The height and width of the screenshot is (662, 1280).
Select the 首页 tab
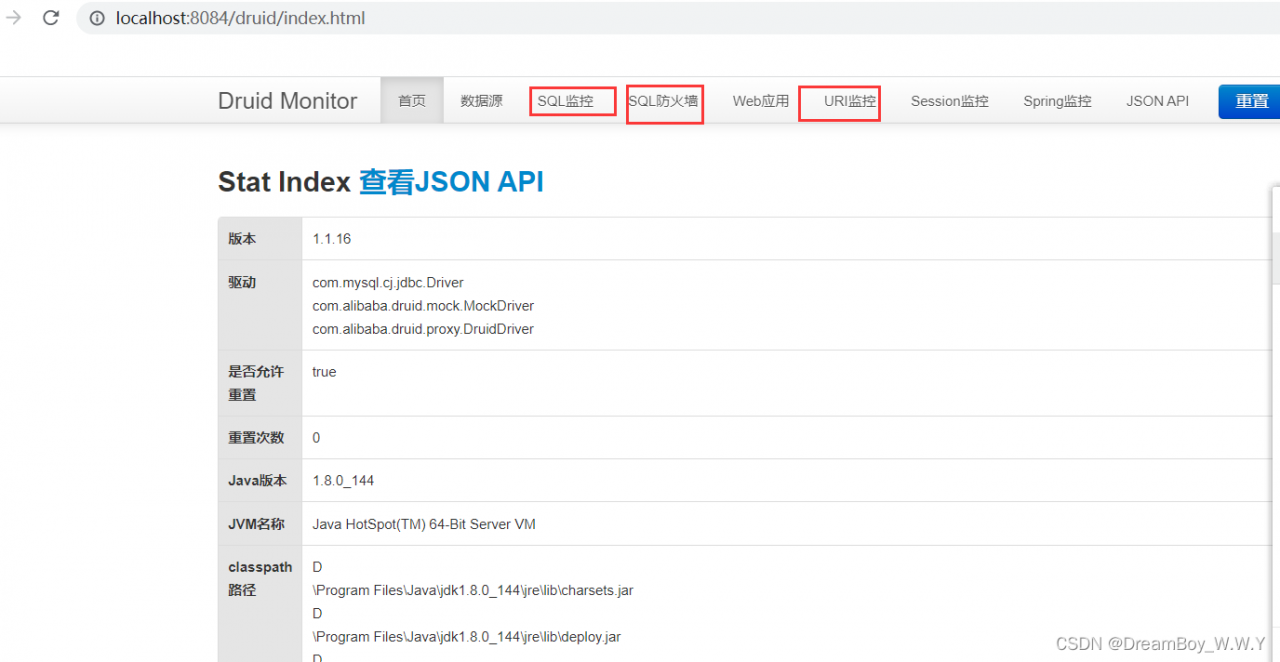[x=412, y=101]
